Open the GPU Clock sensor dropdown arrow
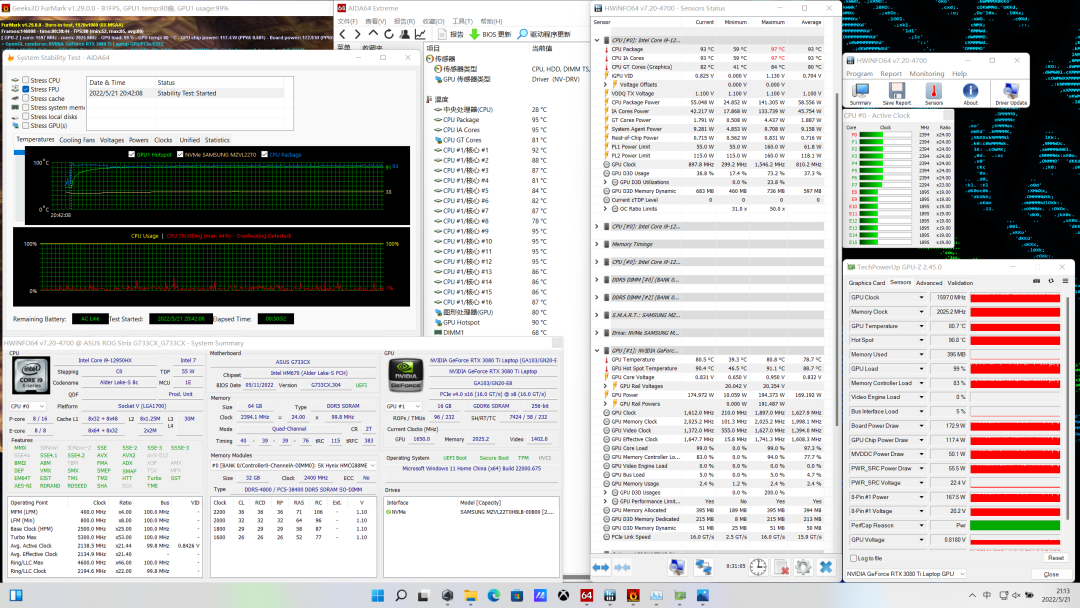 [x=922, y=298]
